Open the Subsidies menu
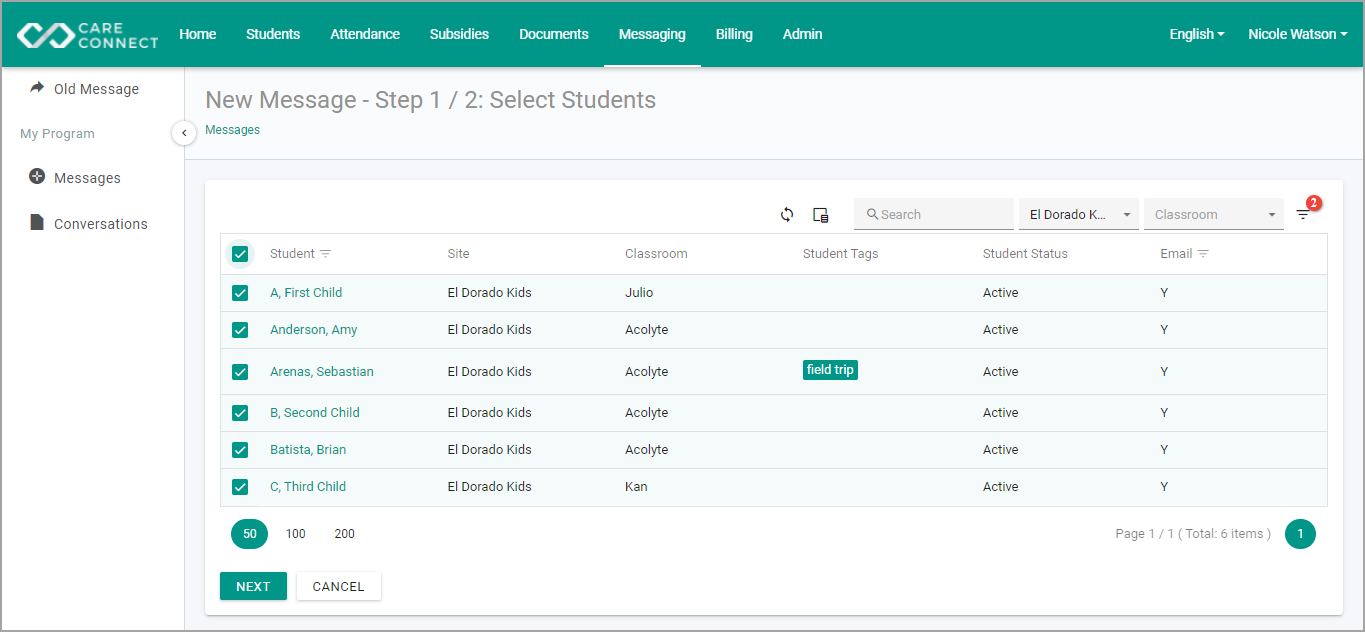This screenshot has height=632, width=1365. click(x=459, y=34)
